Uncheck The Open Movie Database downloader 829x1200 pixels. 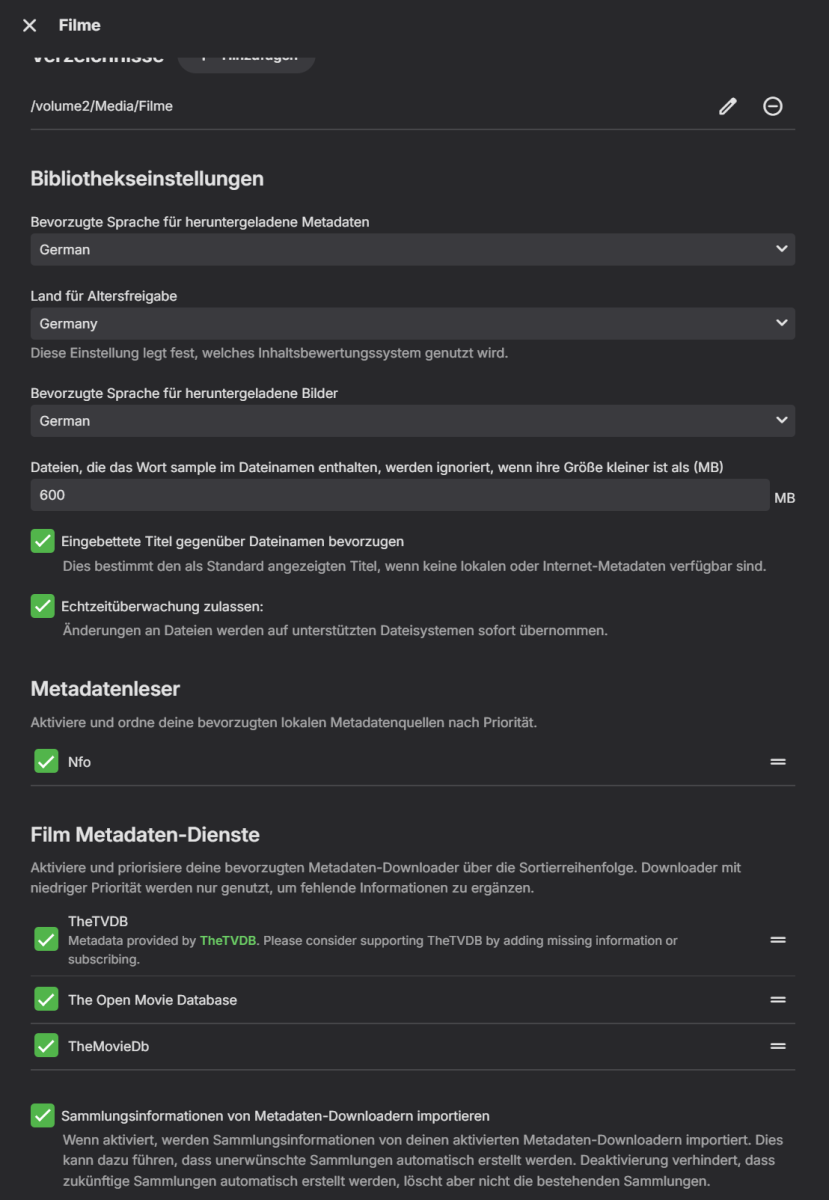(x=46, y=1000)
